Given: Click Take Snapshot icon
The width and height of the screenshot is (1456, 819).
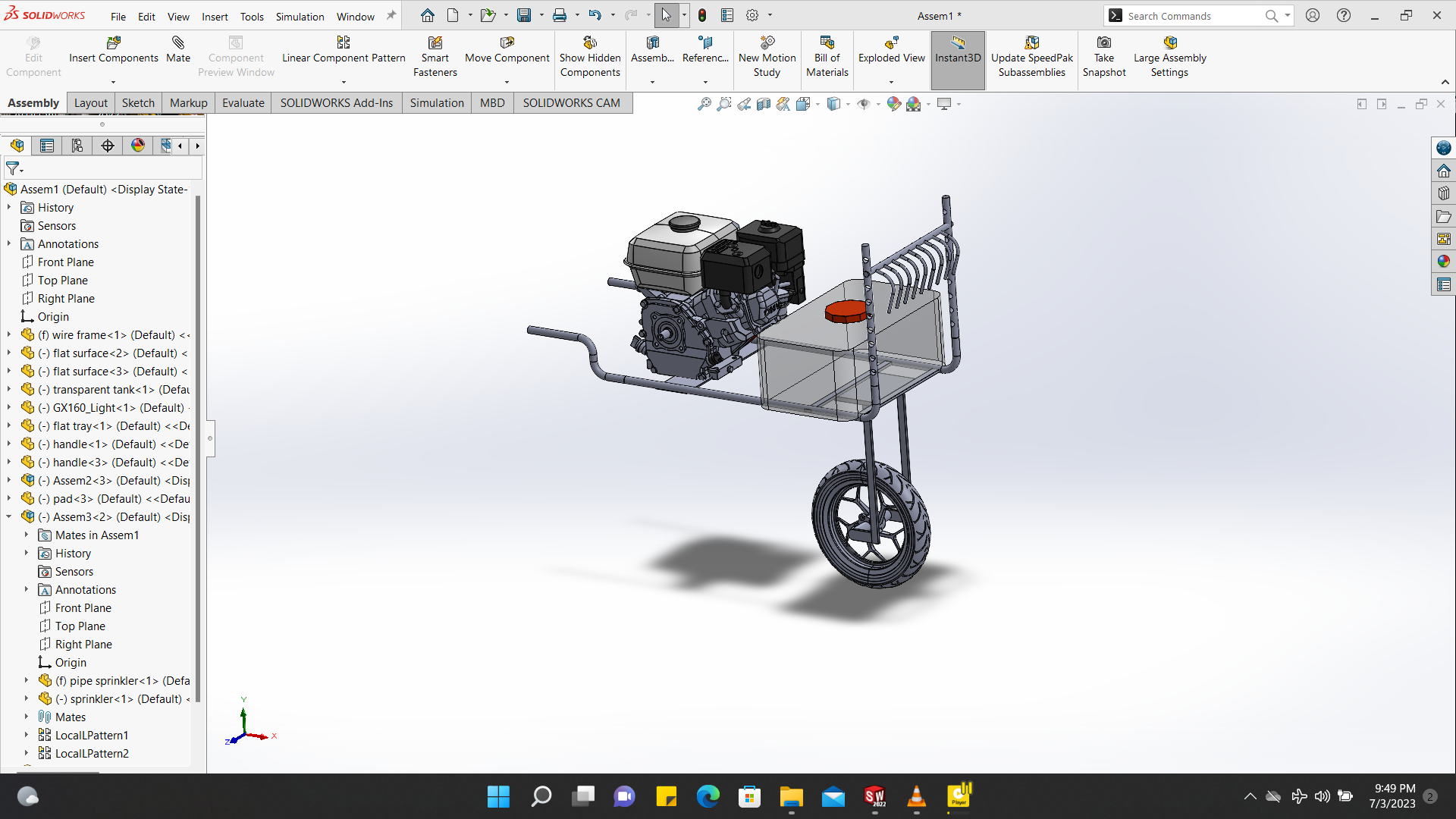Looking at the screenshot, I should click(x=1104, y=43).
